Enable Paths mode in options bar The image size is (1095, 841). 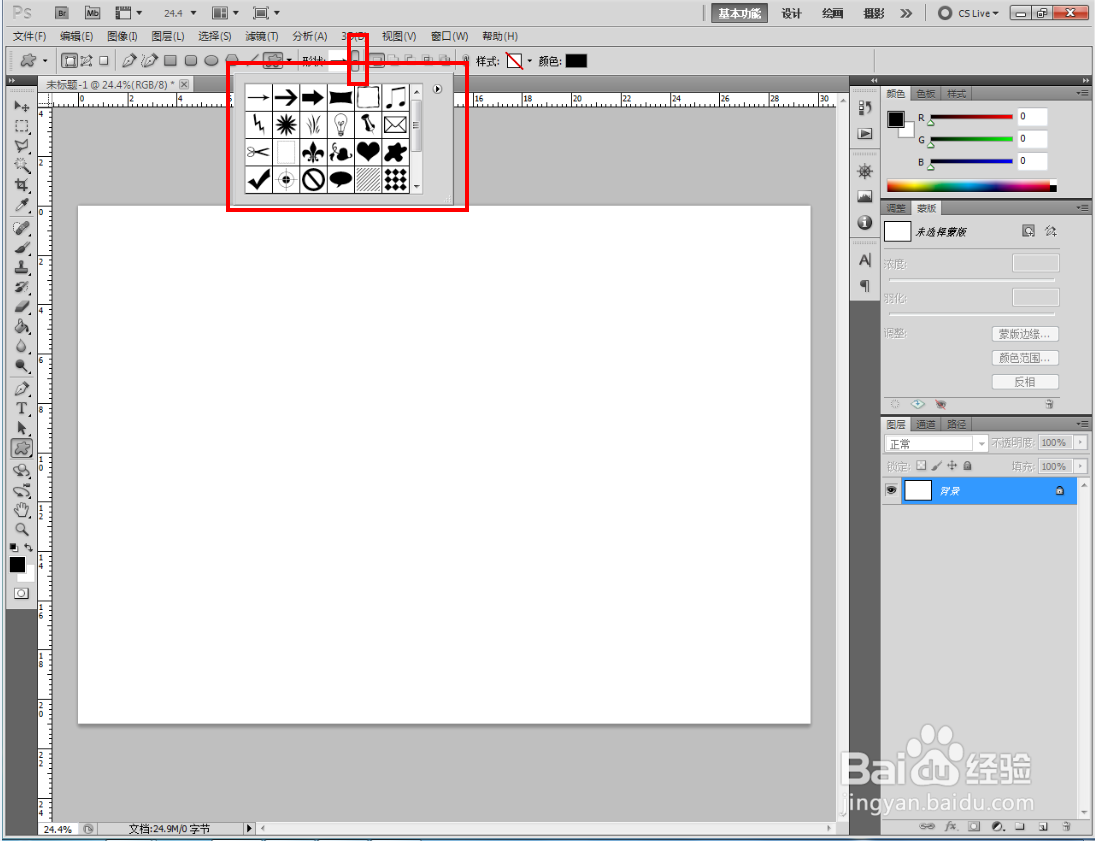[x=87, y=61]
